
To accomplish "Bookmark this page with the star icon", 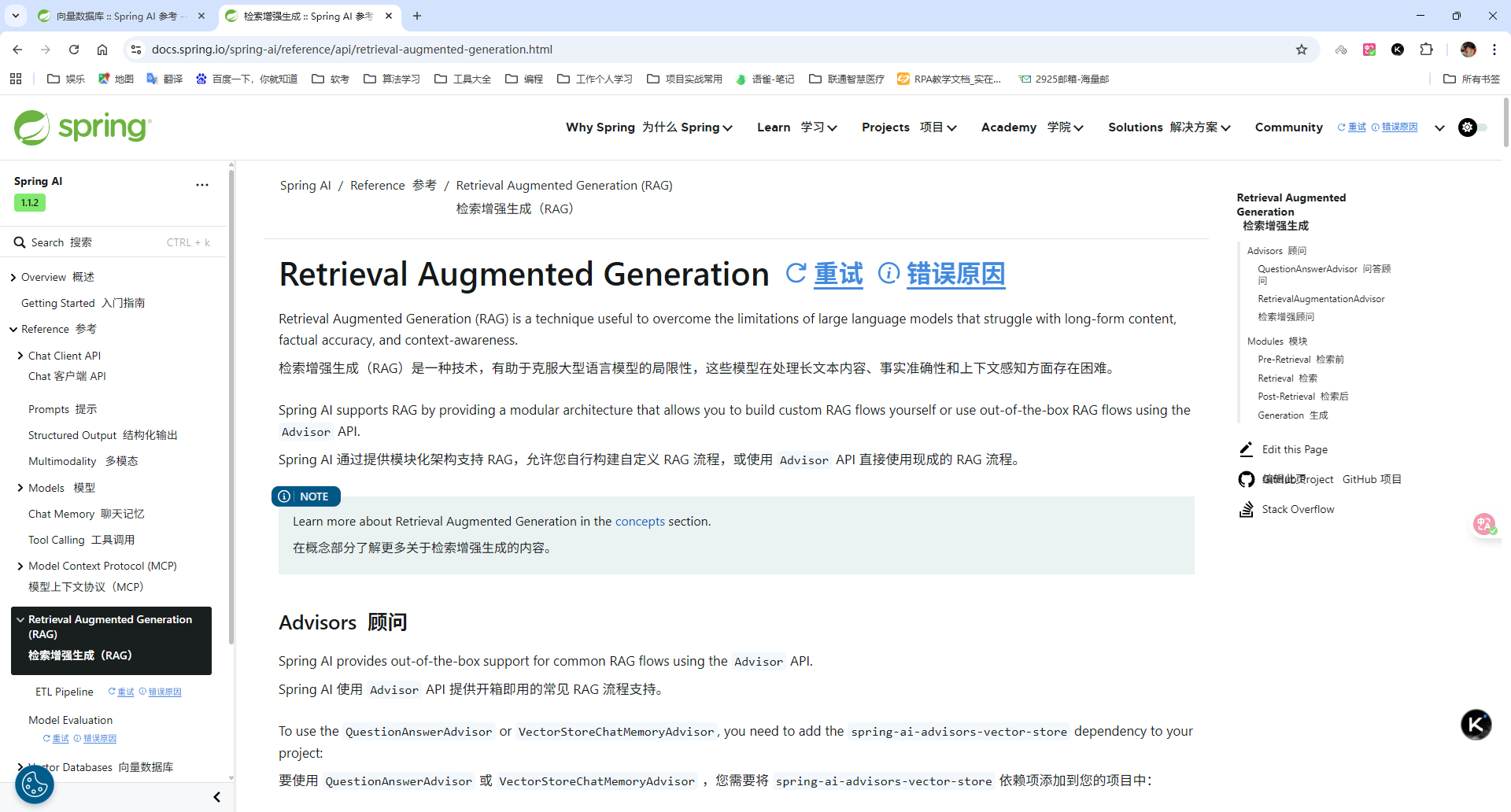I will [1302, 49].
